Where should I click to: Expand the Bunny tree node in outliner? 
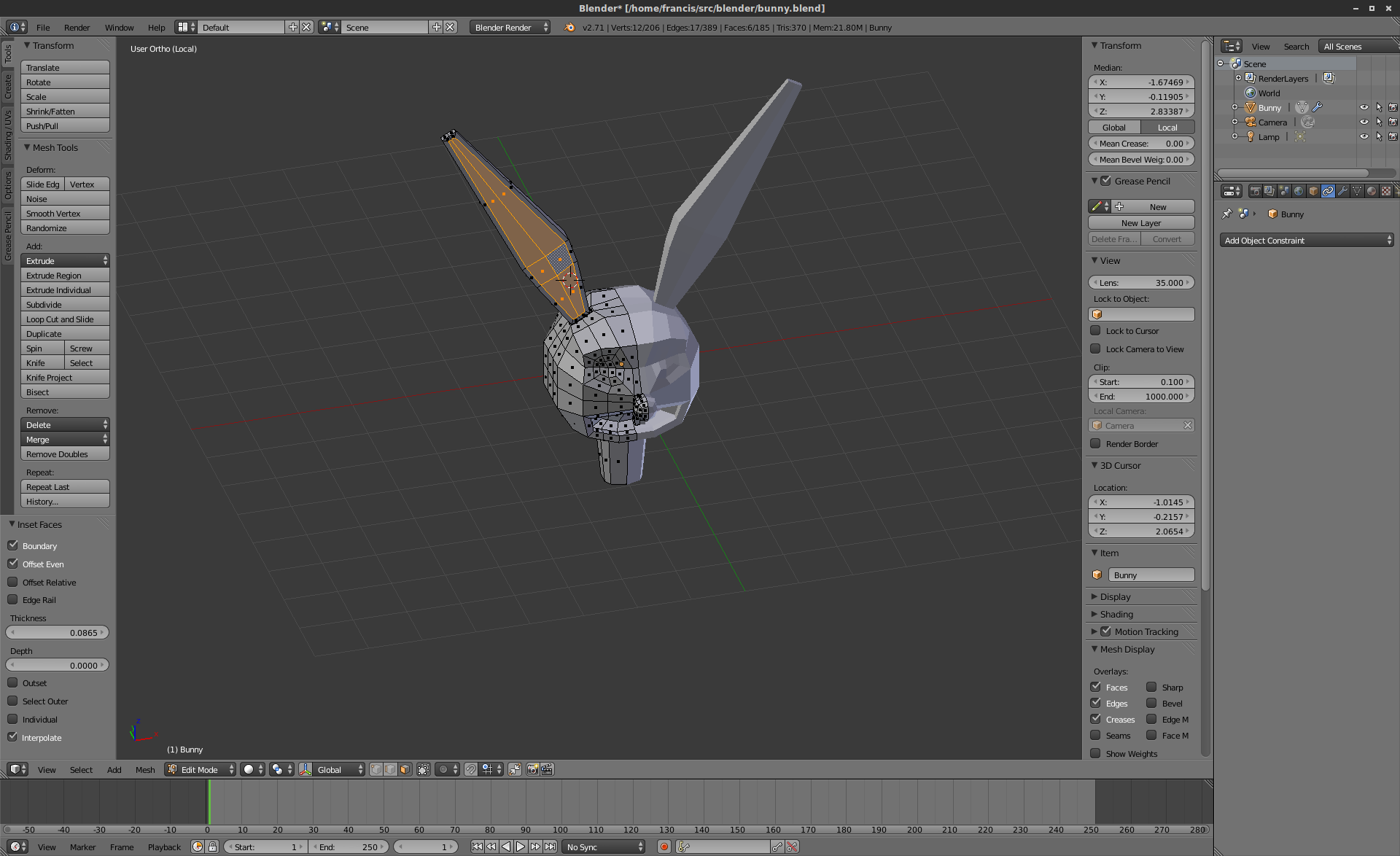[x=1234, y=107]
